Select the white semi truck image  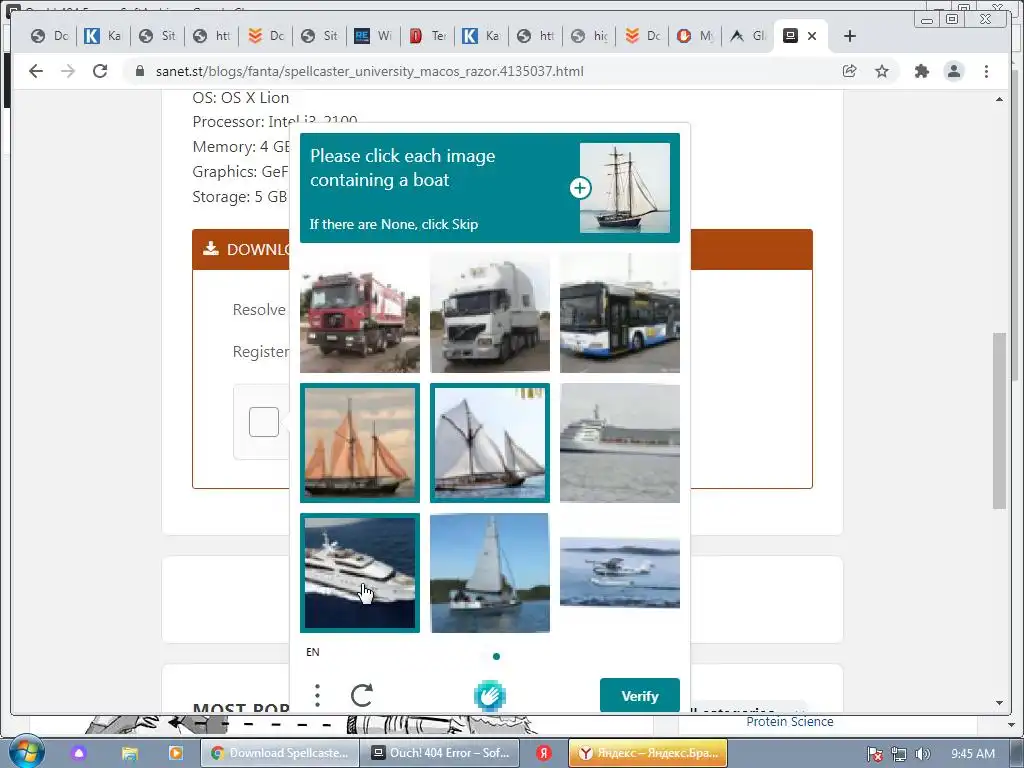[x=490, y=313]
